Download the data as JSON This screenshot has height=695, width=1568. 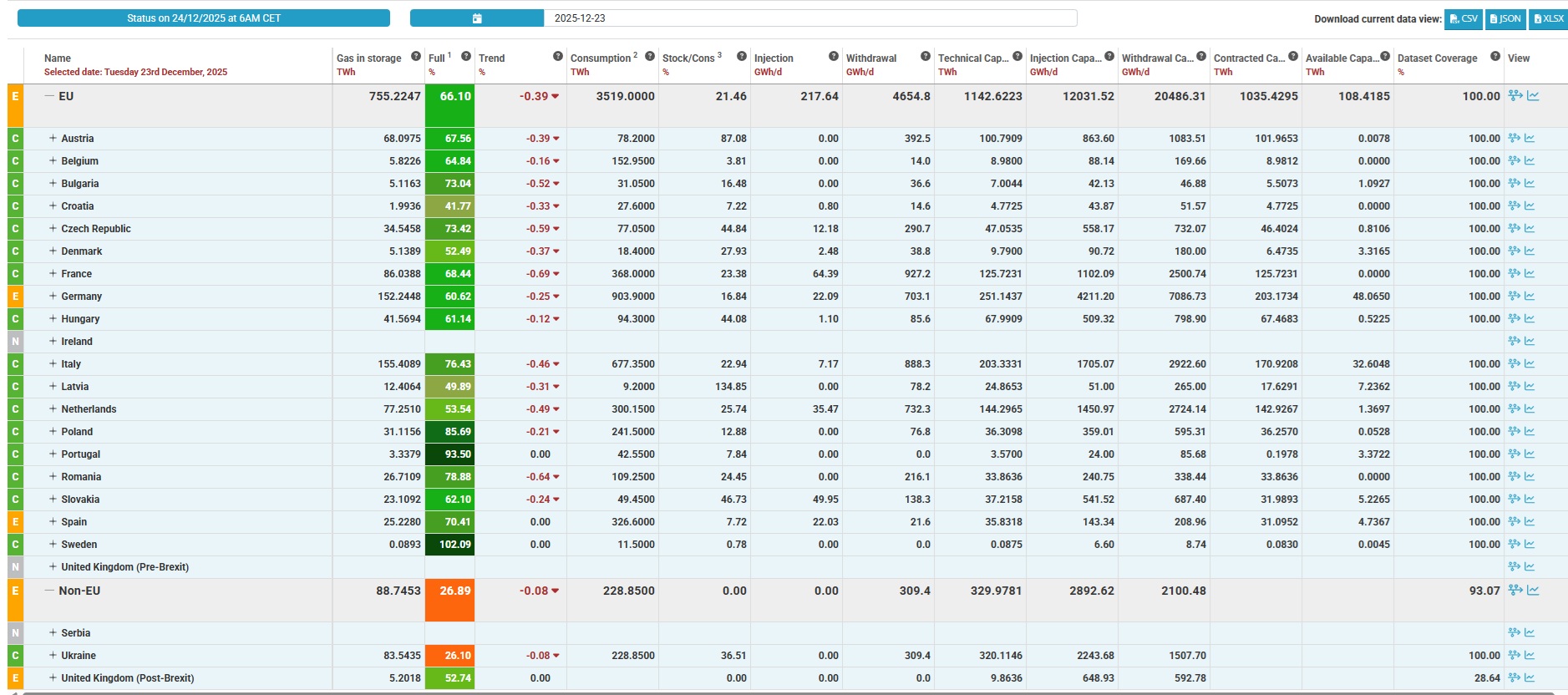tap(1505, 19)
